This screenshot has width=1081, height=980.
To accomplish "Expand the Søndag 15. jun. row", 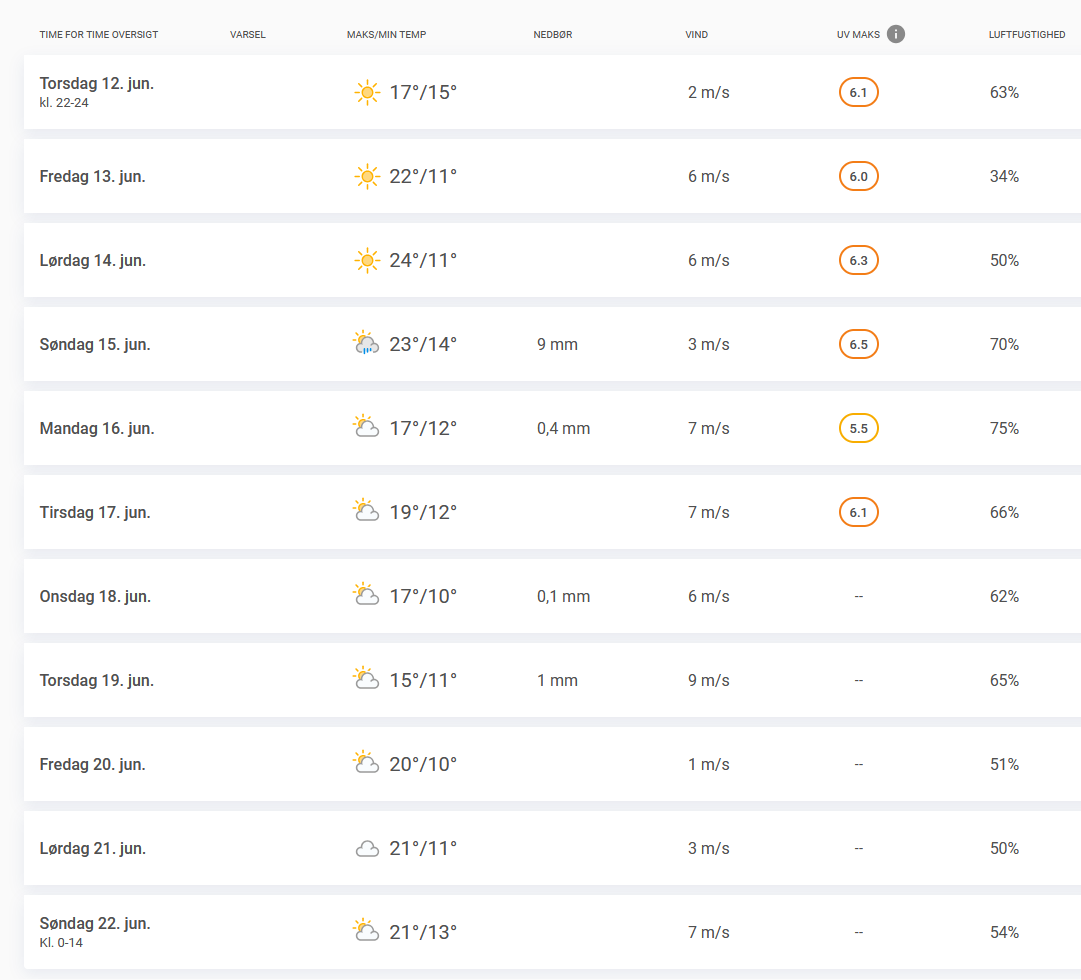I will [x=552, y=344].
